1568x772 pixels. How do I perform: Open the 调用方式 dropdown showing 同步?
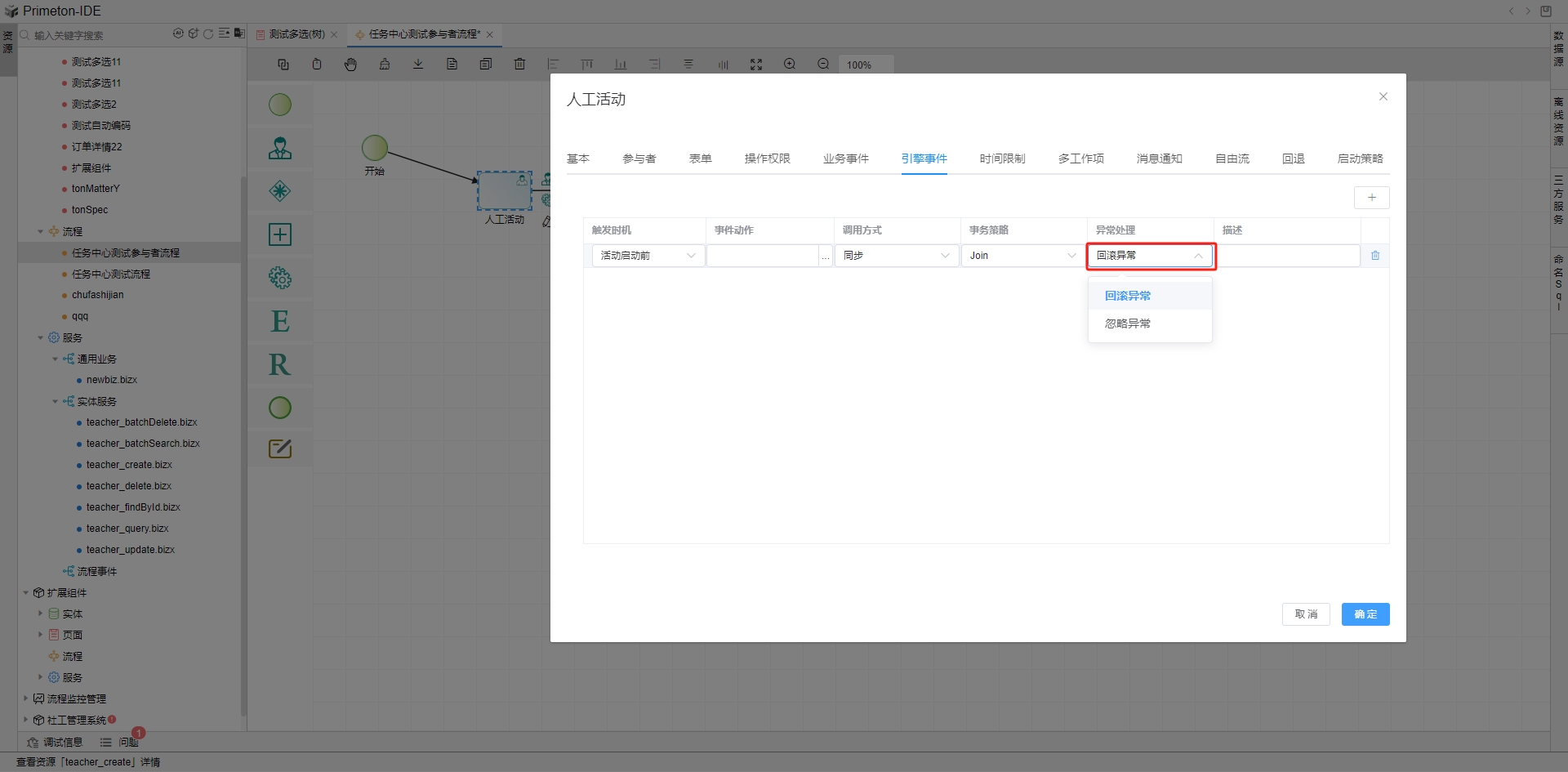coord(896,256)
